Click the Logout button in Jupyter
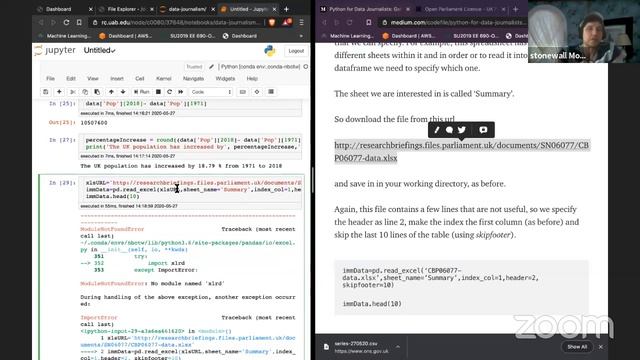This screenshot has width=640, height=360. point(296,51)
